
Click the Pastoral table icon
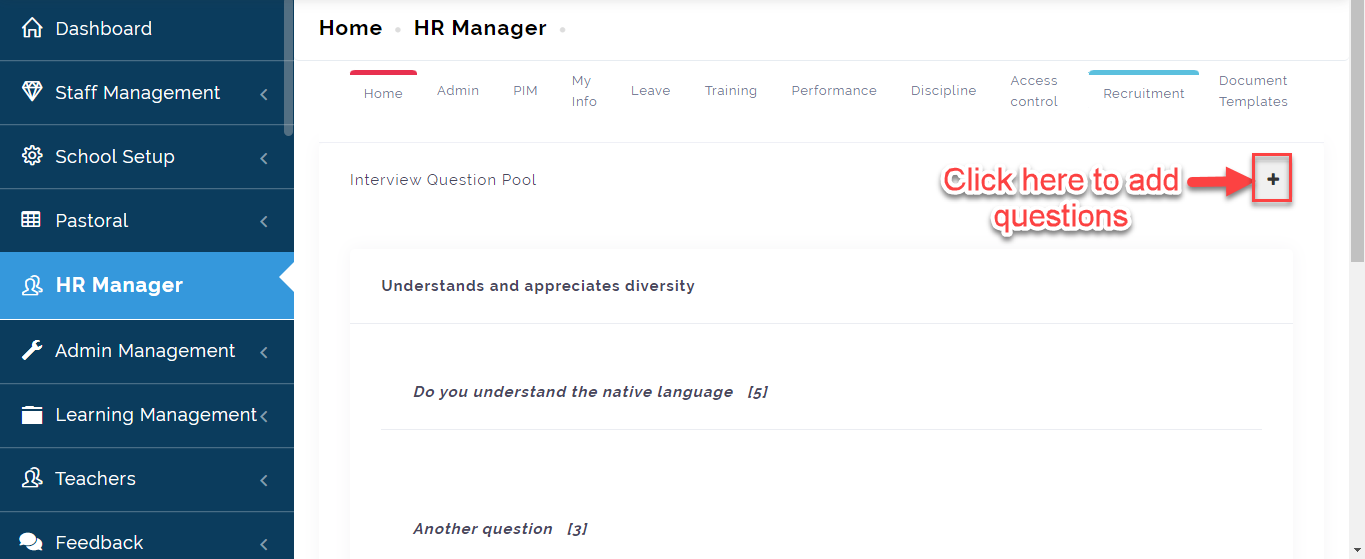[32, 220]
